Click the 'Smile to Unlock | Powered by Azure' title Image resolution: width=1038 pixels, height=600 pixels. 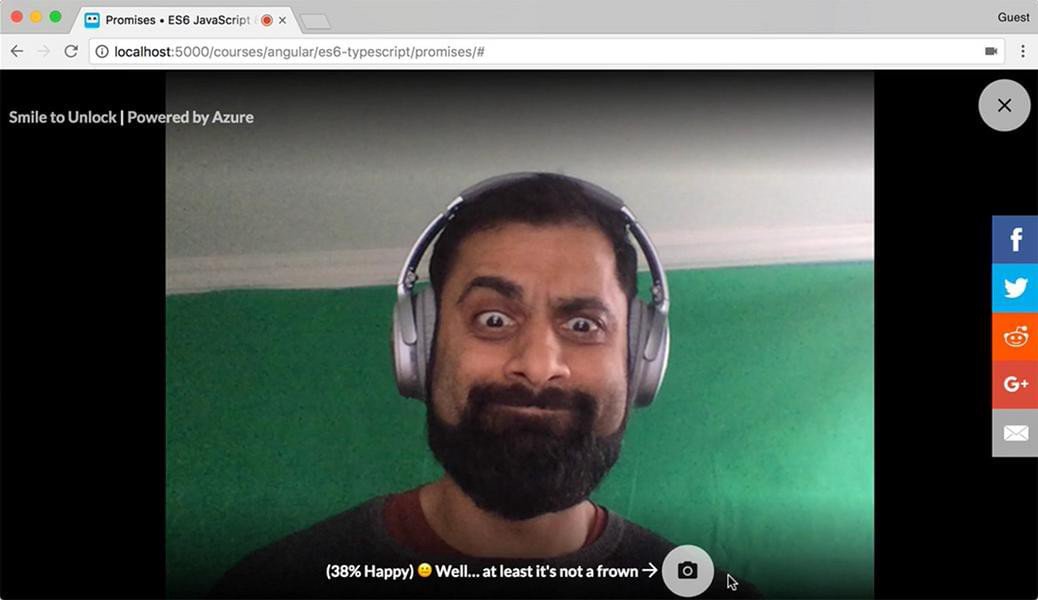click(131, 117)
